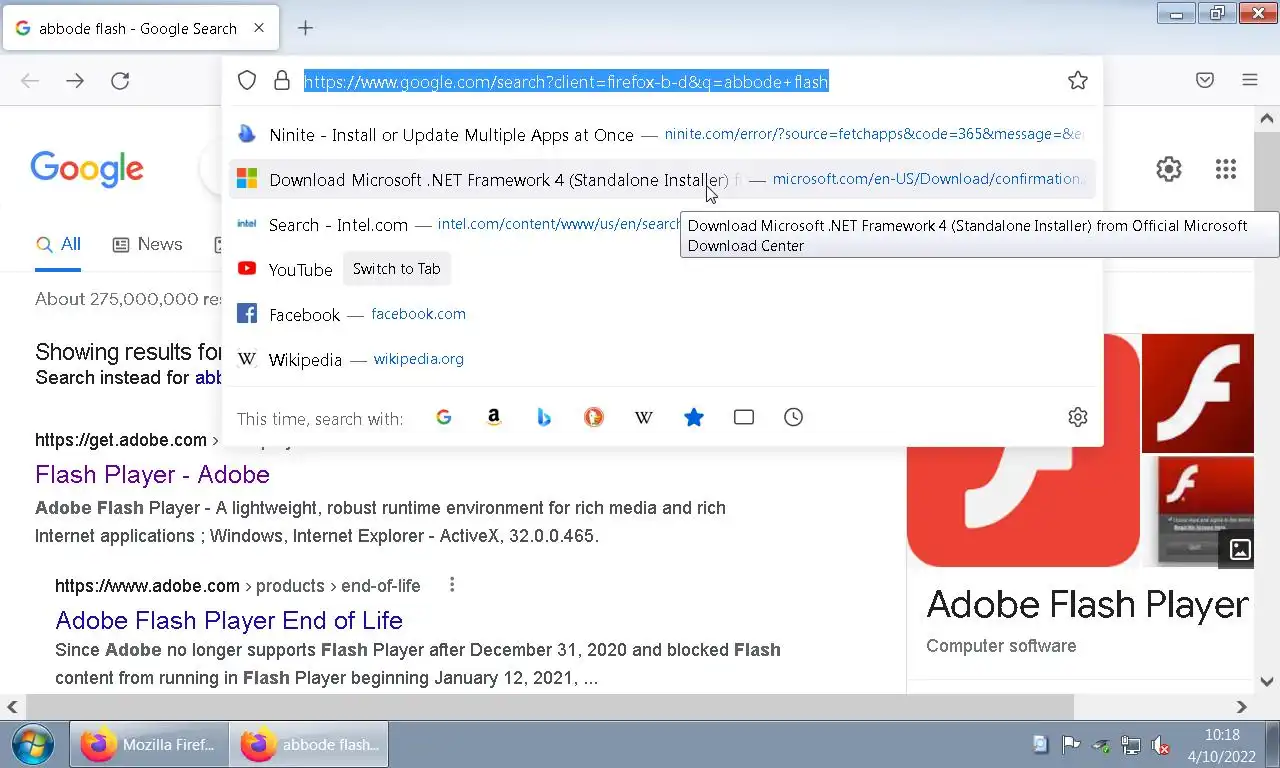Go forward one page
Viewport: 1280px width, 768px height.
pos(75,81)
